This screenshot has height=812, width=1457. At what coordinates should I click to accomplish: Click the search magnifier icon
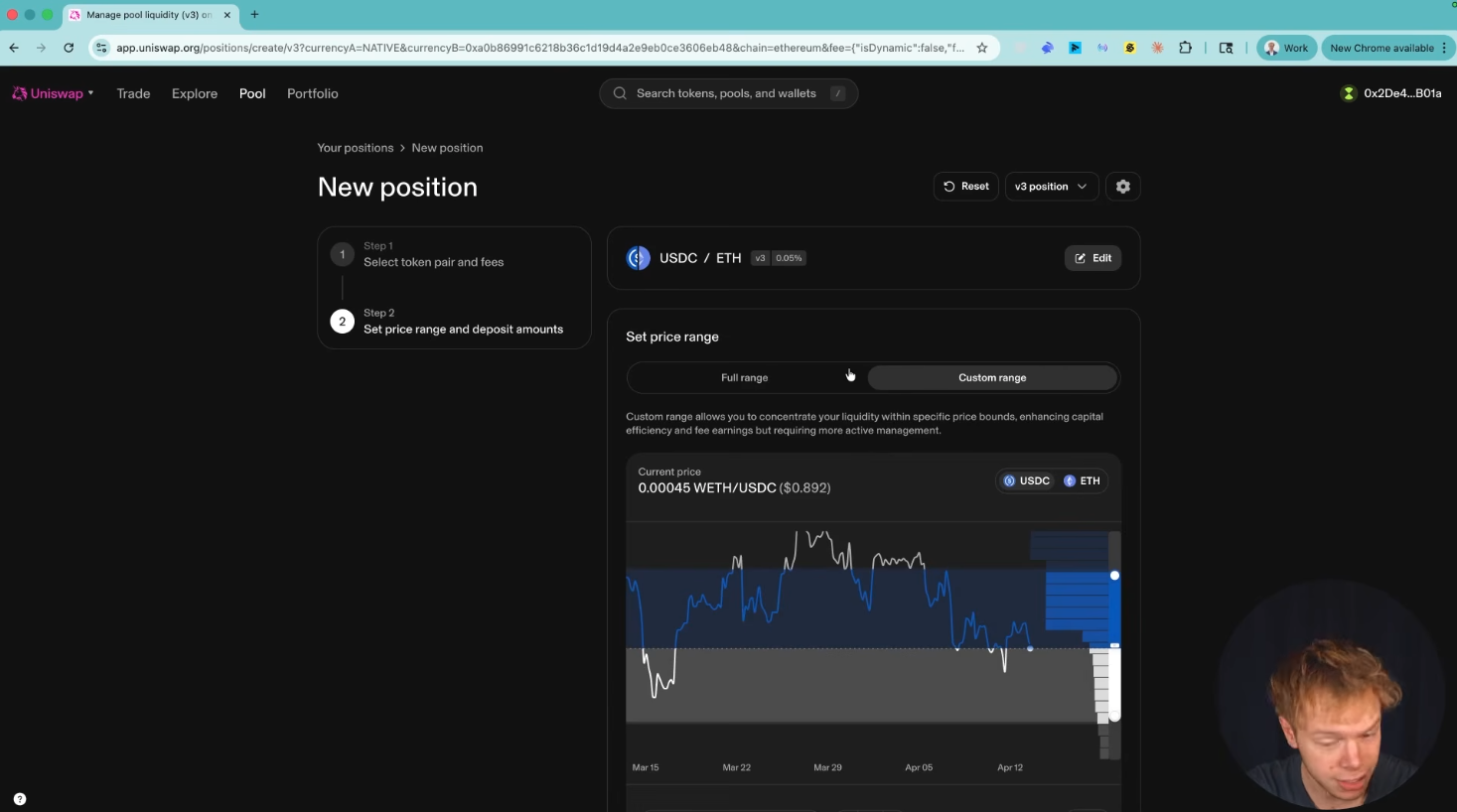tap(620, 93)
